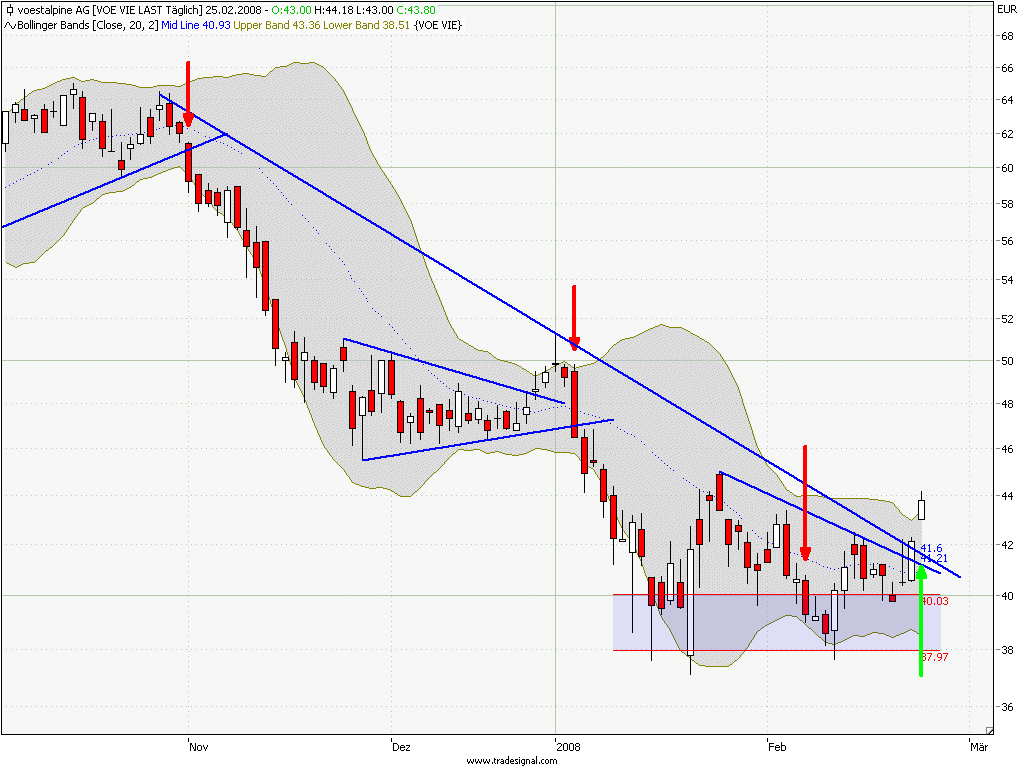
Task: Open the www.tradesignal.com link
Action: pos(511,761)
